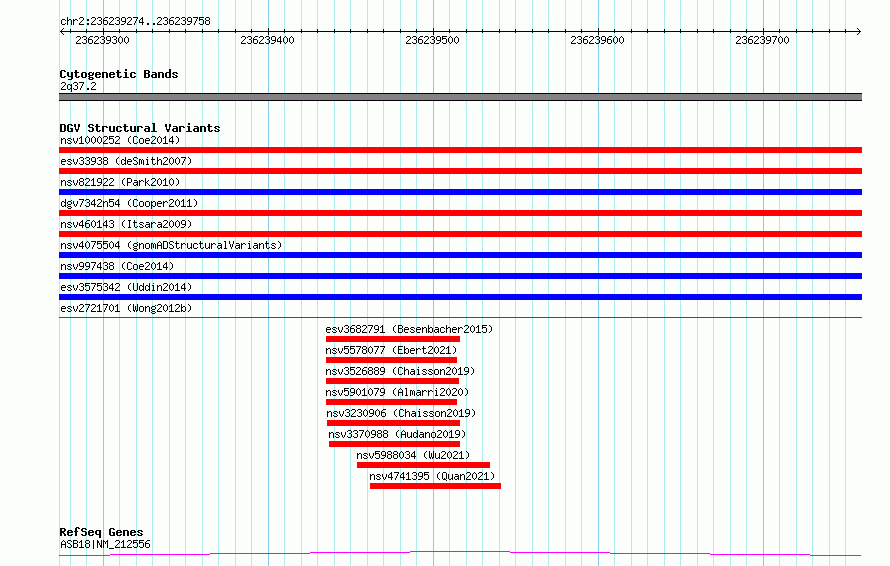The image size is (890, 566).
Task: Click the blue bar under nsv4075504
Action: 460,255
